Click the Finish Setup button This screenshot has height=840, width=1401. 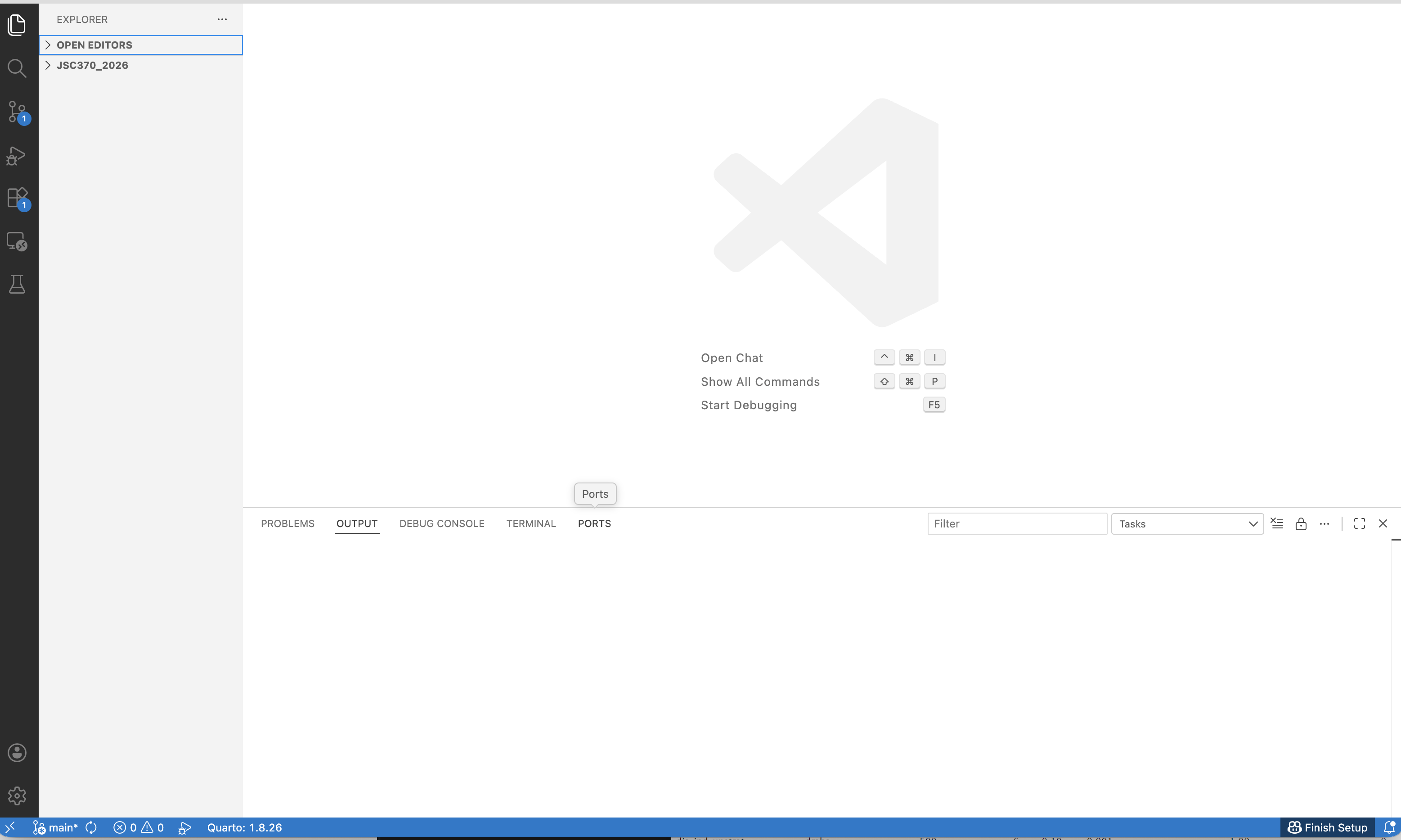pos(1327,827)
